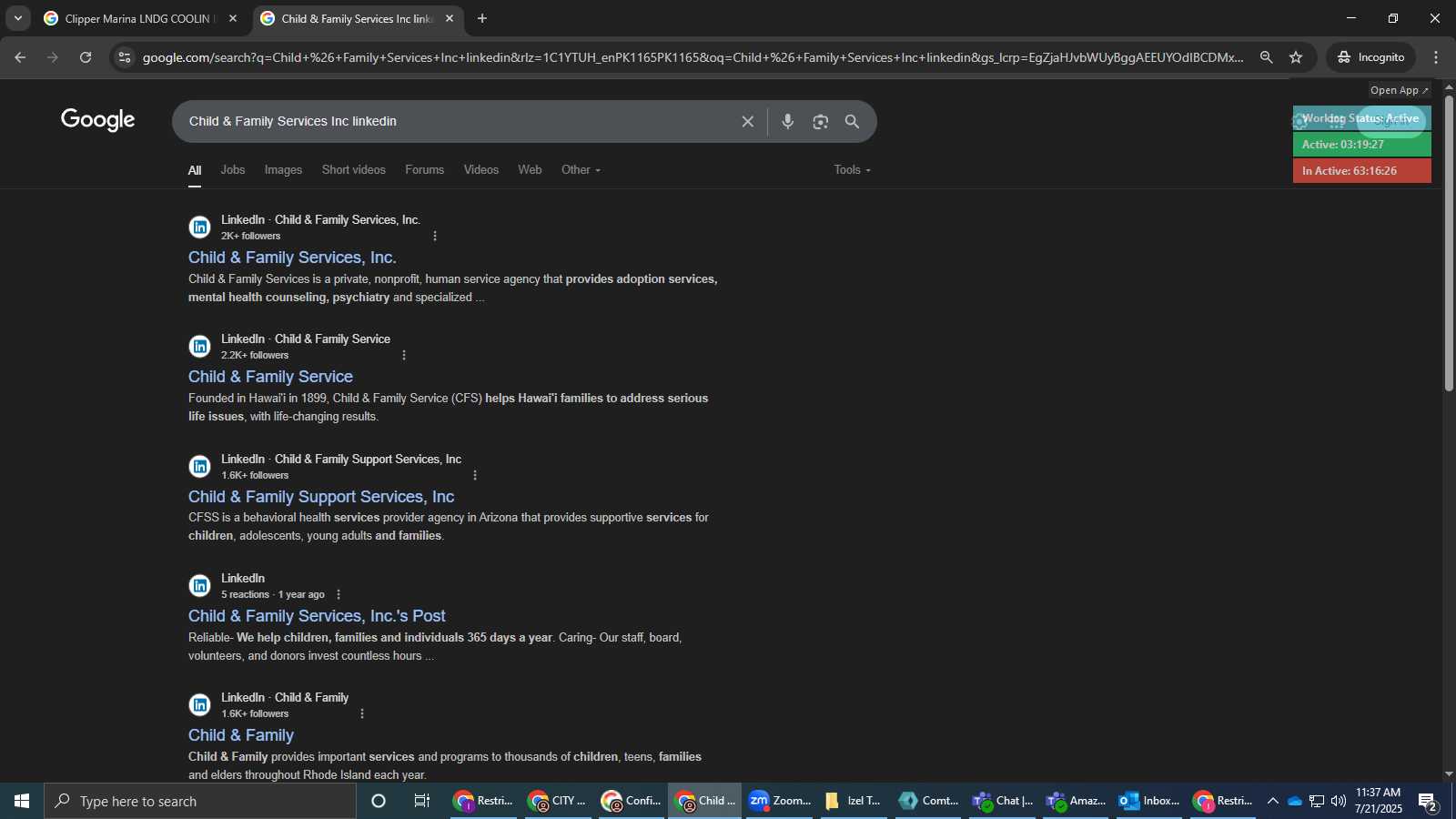Reload the page
This screenshot has height=819, width=1456.
pyautogui.click(x=86, y=57)
